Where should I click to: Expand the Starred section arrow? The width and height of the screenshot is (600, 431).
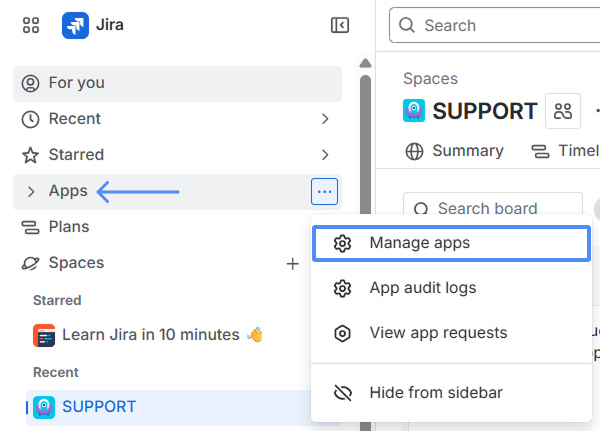[325, 155]
